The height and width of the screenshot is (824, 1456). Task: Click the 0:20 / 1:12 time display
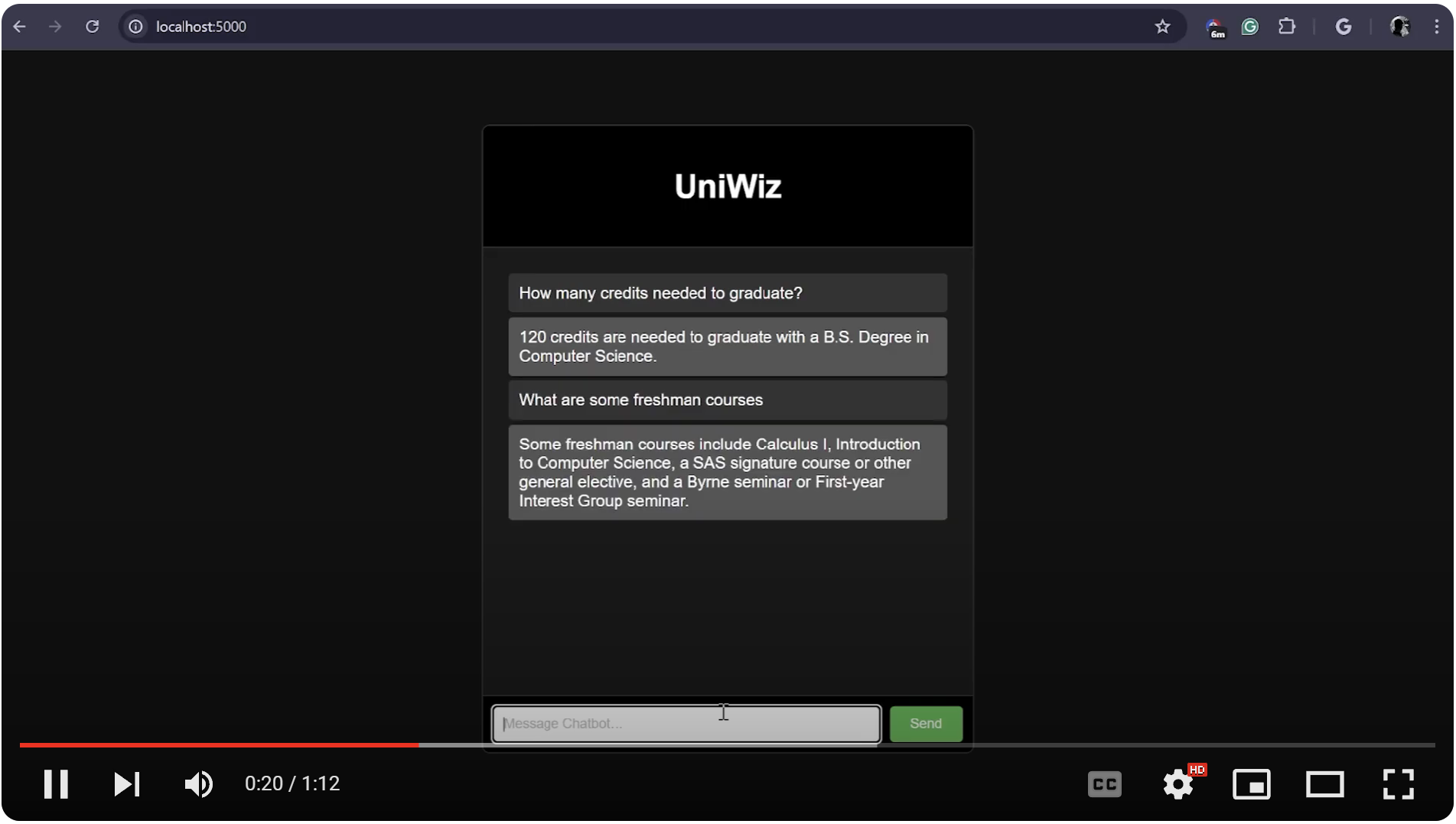[x=292, y=784]
